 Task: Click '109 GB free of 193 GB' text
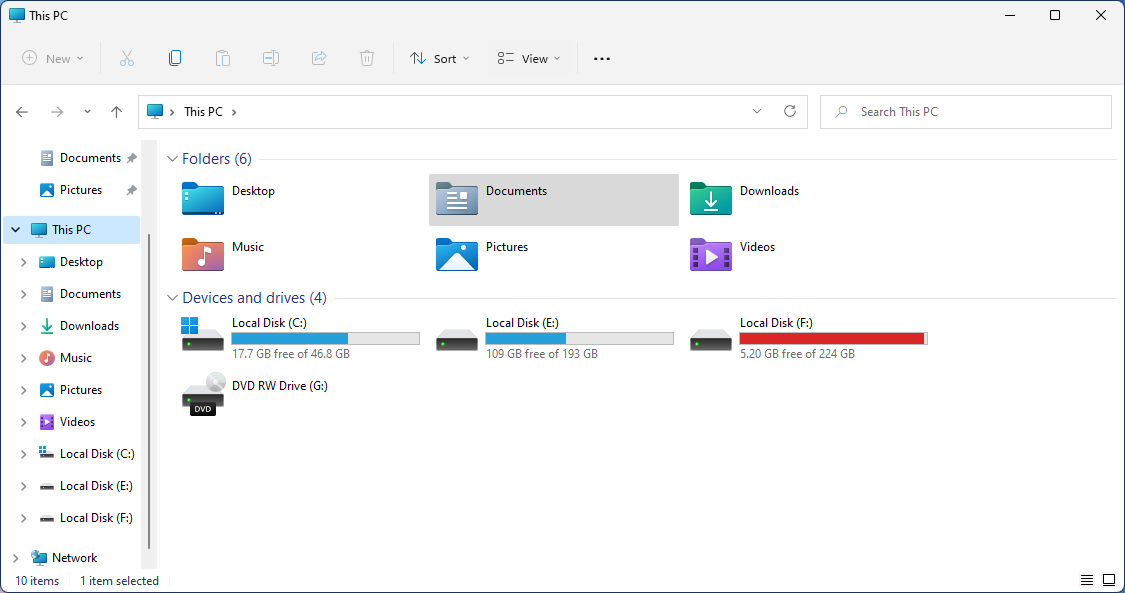click(542, 354)
